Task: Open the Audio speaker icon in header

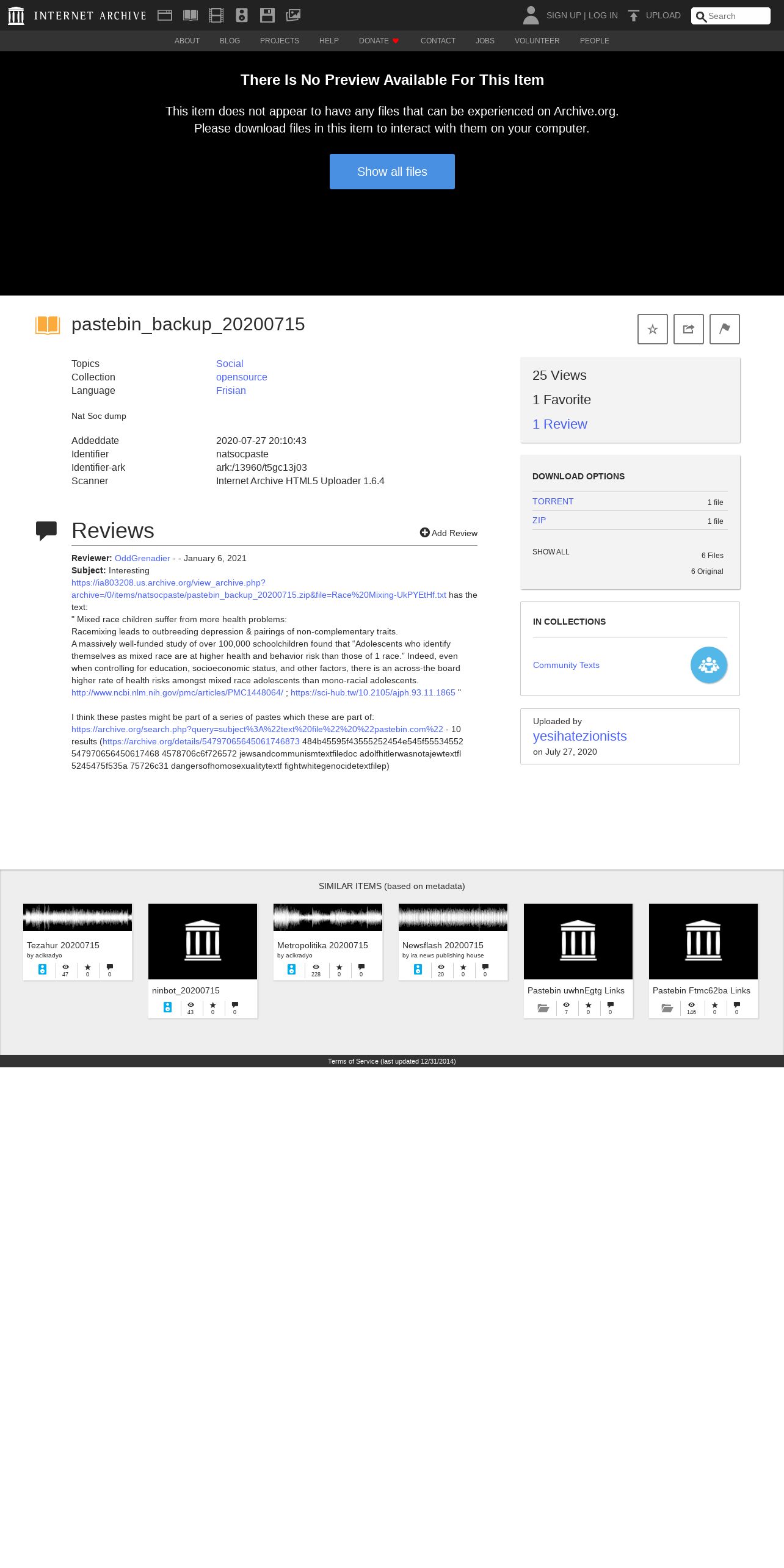Action: 242,15
